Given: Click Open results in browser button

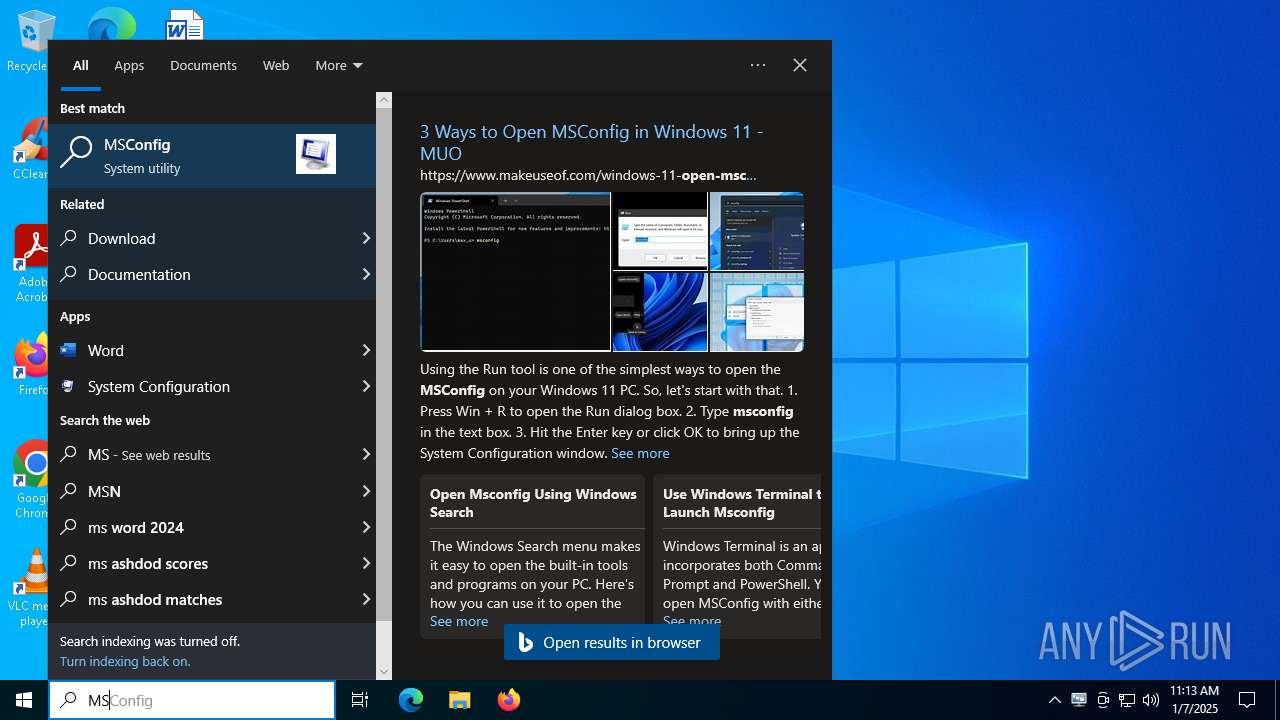Looking at the screenshot, I should [612, 642].
